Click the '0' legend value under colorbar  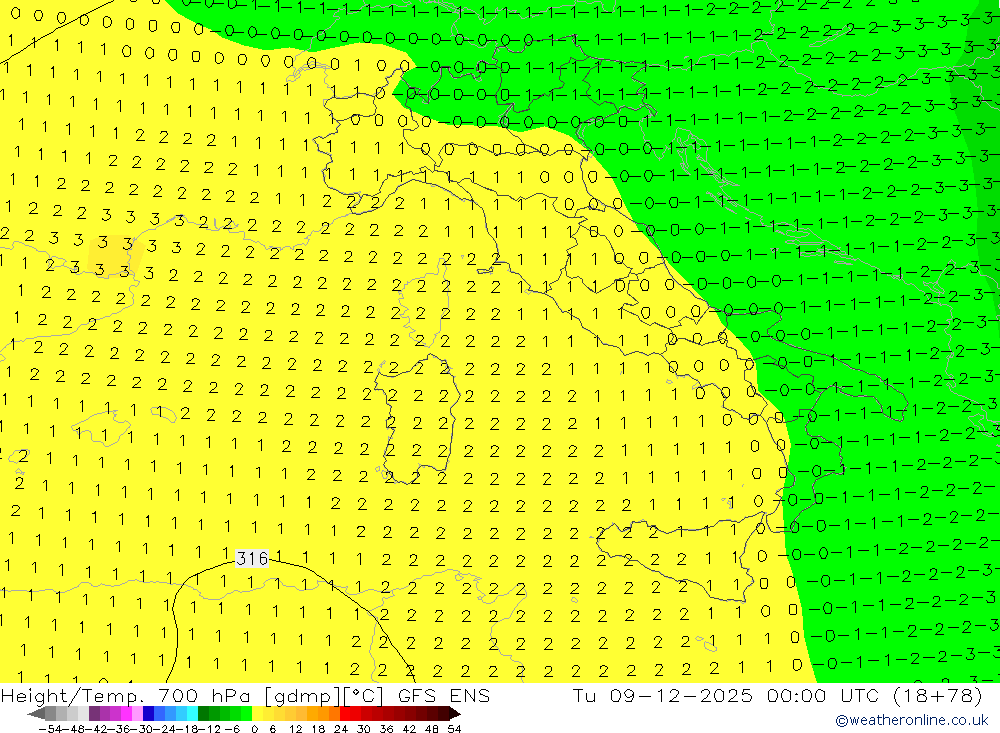click(254, 729)
